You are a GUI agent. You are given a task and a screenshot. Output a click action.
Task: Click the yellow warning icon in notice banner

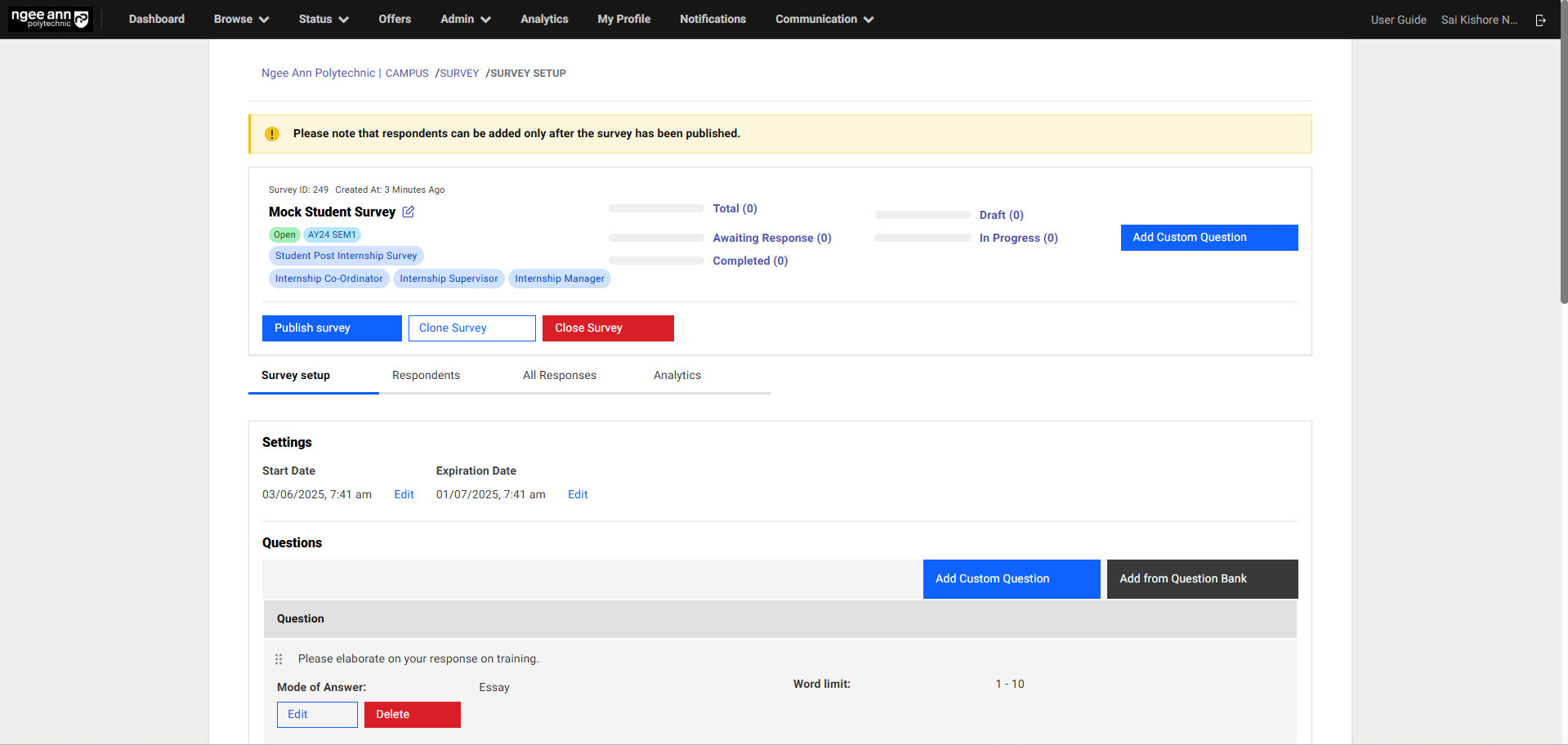[272, 134]
